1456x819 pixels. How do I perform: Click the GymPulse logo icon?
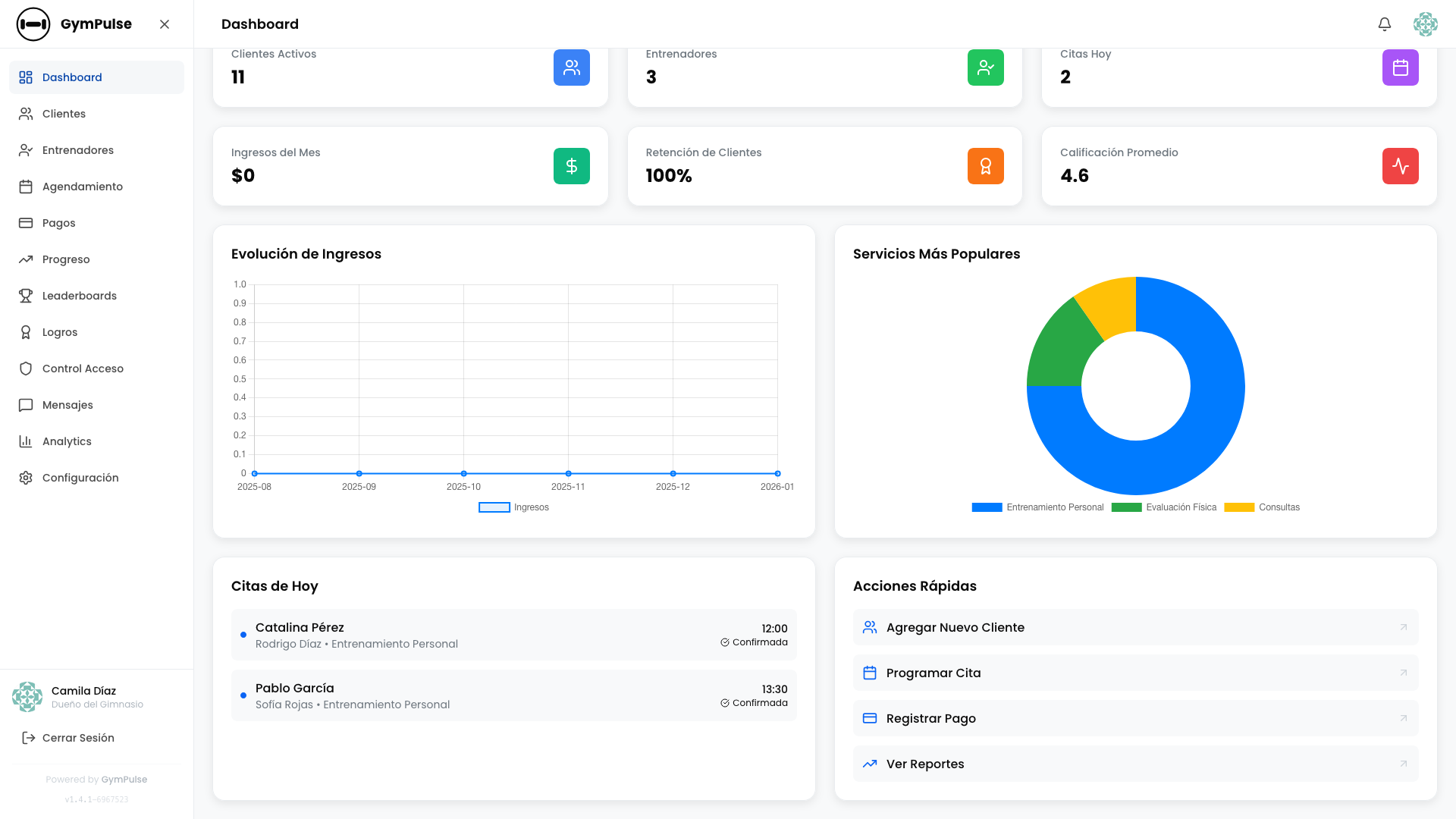[33, 24]
